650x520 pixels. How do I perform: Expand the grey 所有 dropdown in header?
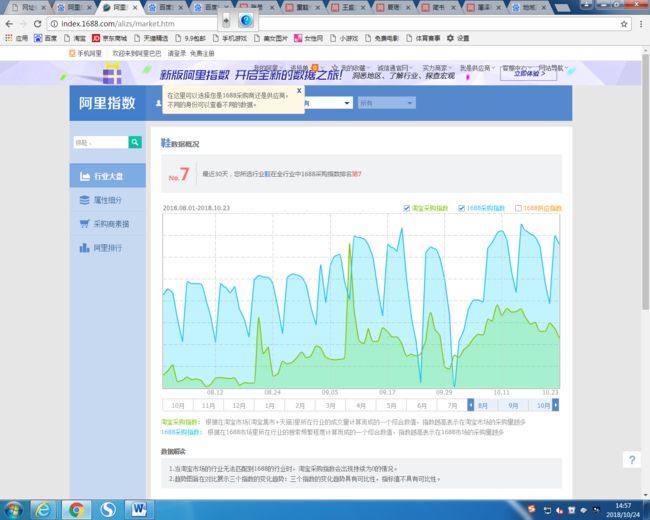(x=387, y=103)
